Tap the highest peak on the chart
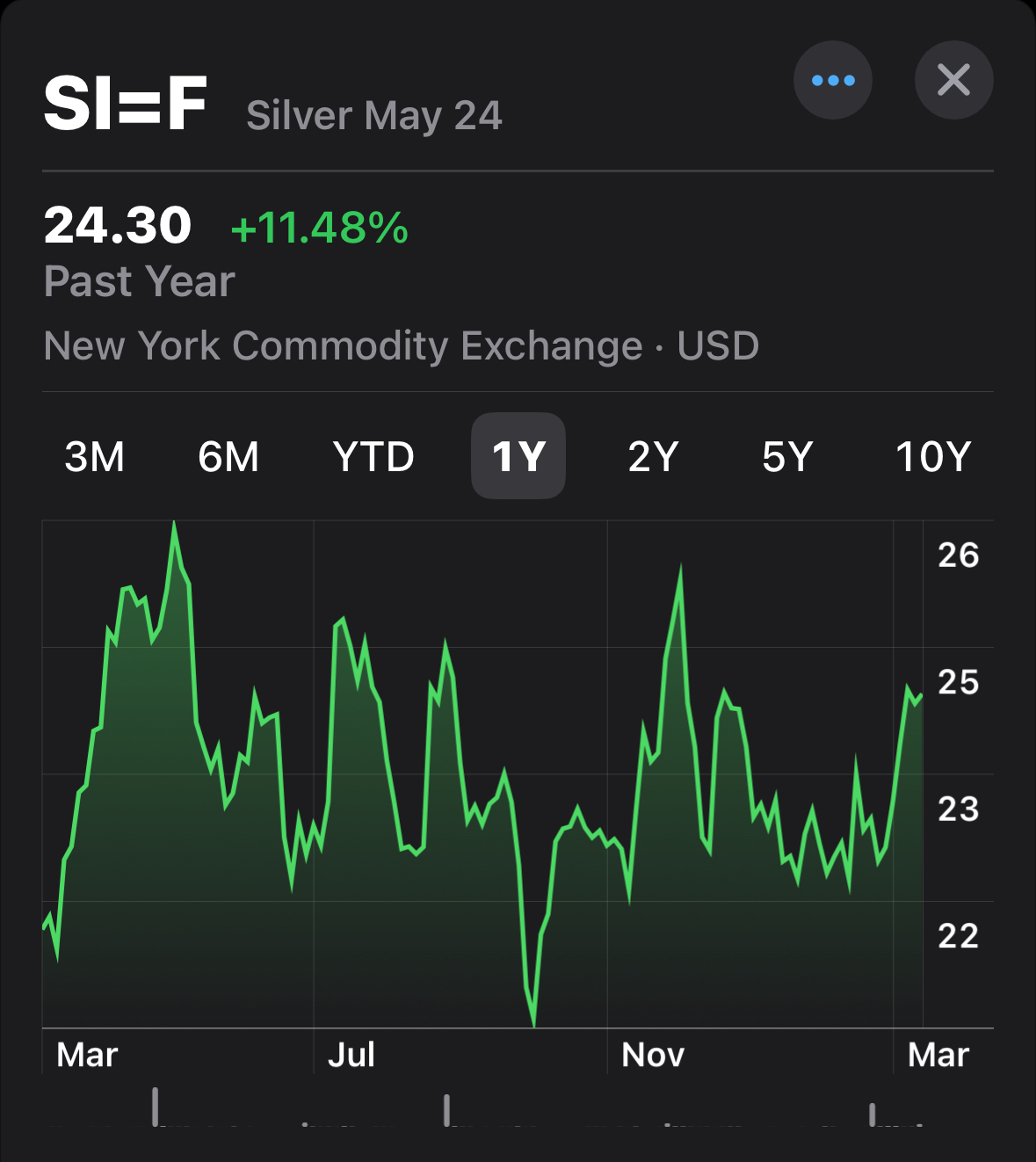 (174, 527)
